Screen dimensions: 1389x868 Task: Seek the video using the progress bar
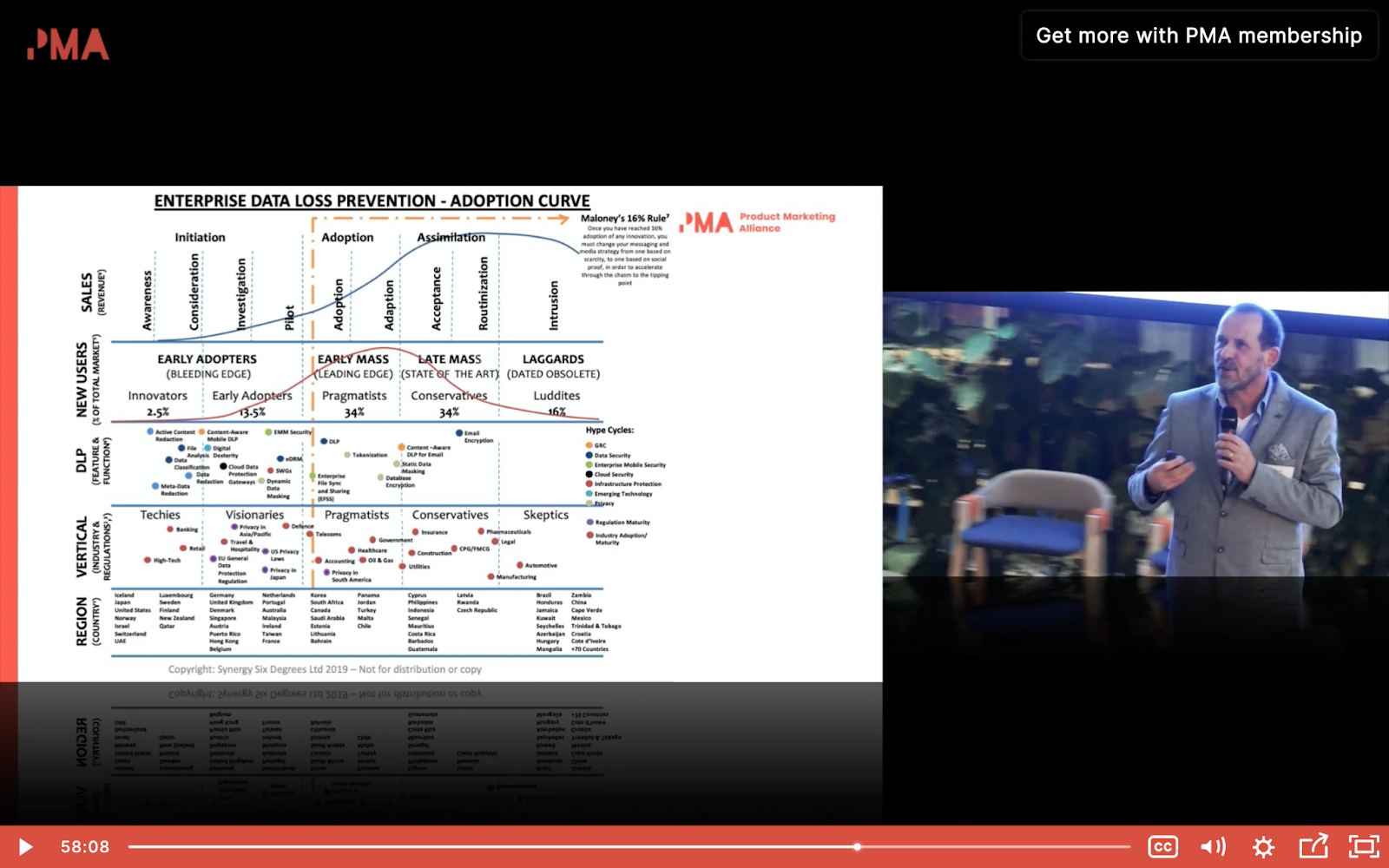click(629, 846)
